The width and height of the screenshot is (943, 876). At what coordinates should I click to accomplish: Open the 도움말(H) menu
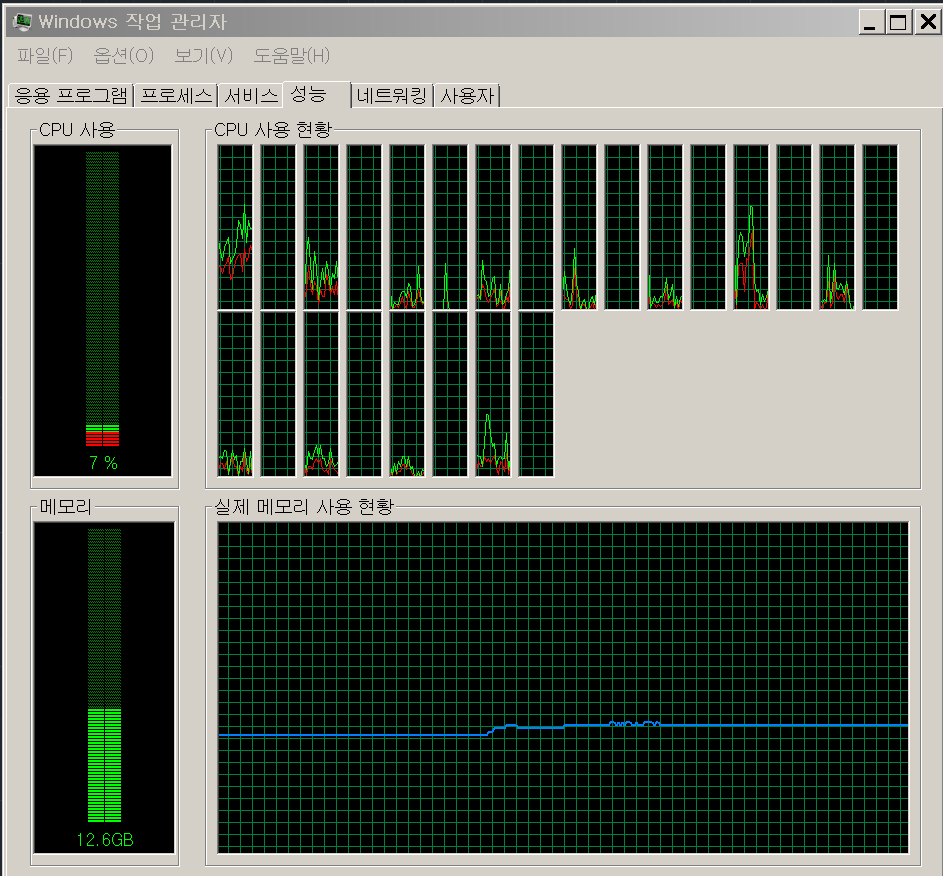tap(292, 56)
